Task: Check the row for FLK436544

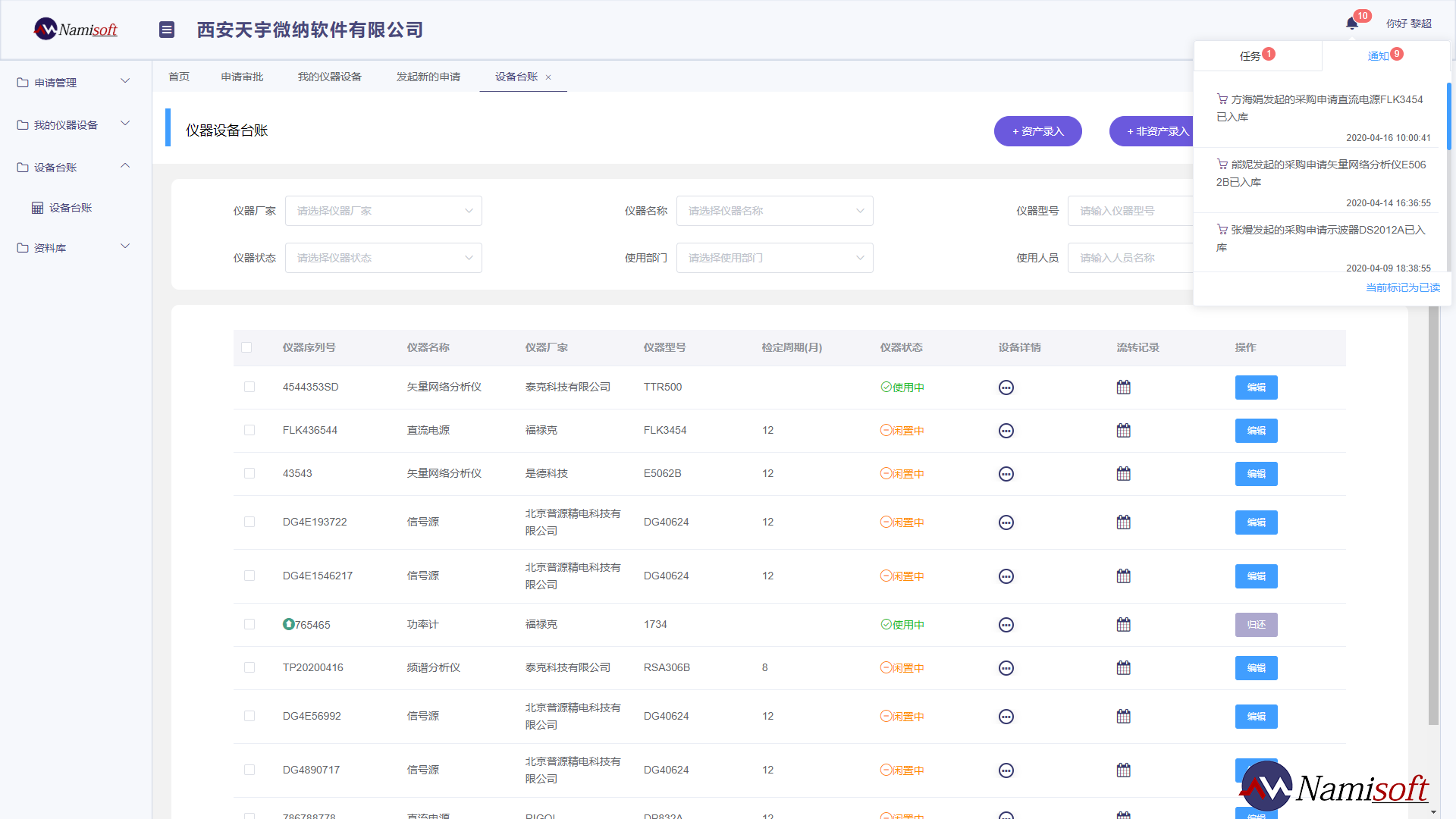Action: click(249, 430)
